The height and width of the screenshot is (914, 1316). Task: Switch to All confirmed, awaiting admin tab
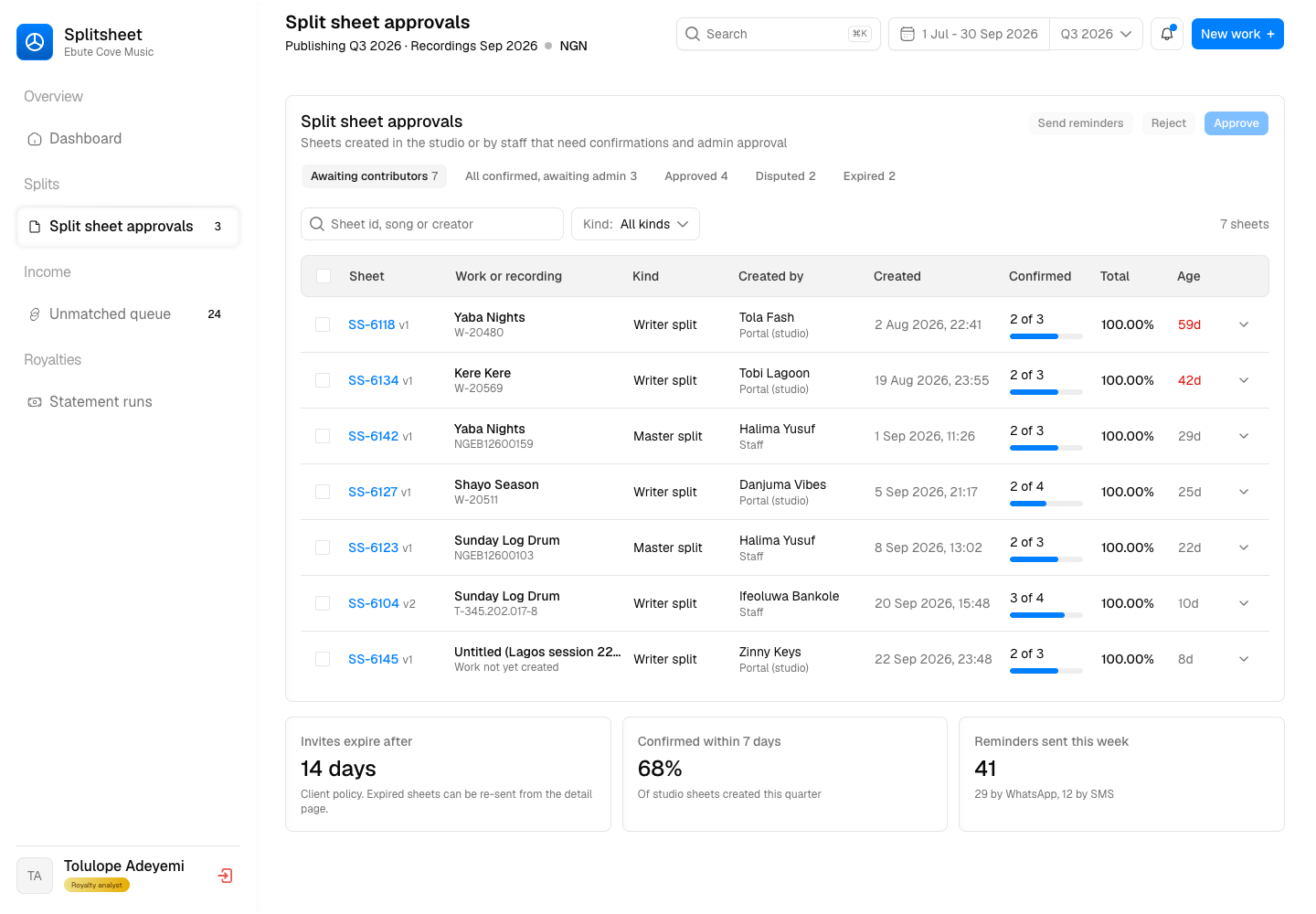[551, 176]
